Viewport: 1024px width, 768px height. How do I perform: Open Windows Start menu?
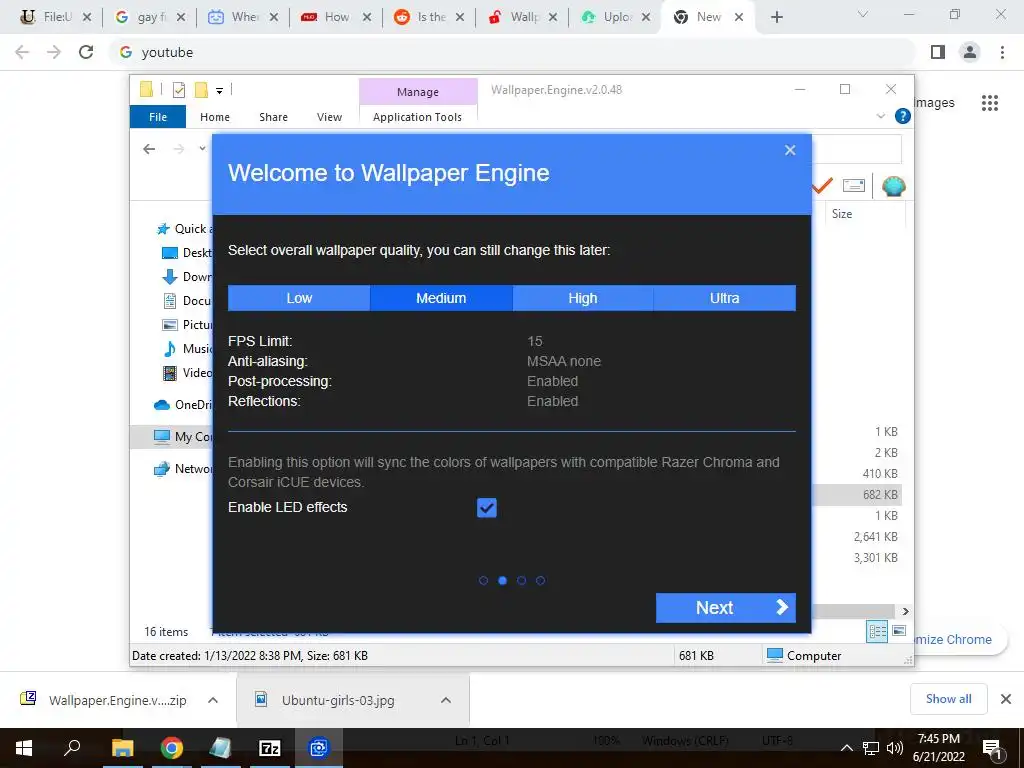click(24, 748)
